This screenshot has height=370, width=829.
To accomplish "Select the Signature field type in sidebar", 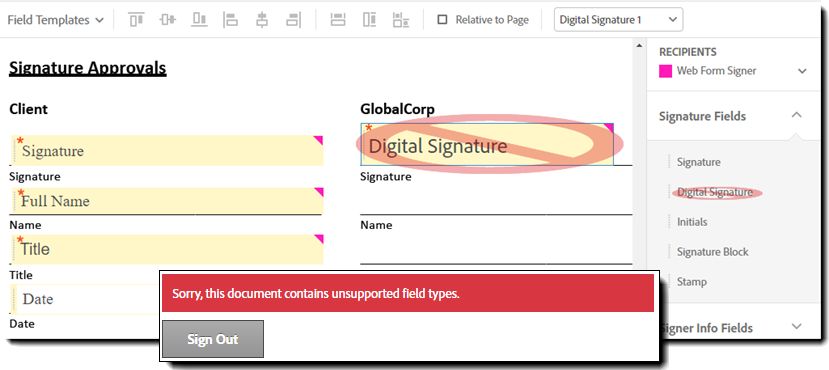I will tap(698, 162).
